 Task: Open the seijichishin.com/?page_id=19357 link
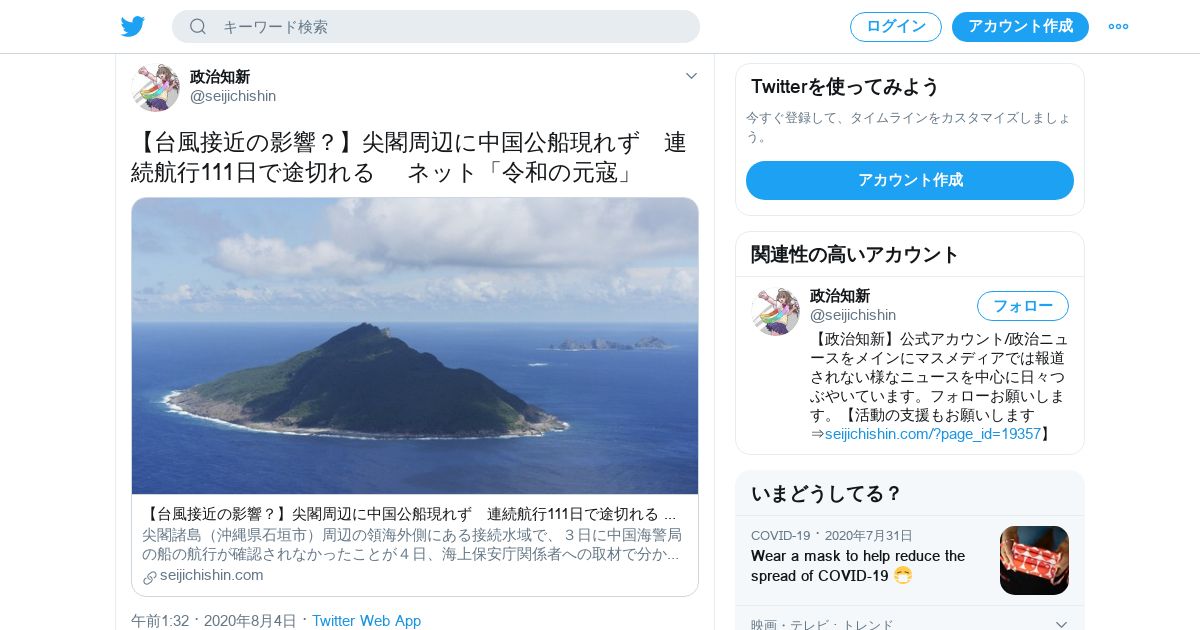coord(933,434)
